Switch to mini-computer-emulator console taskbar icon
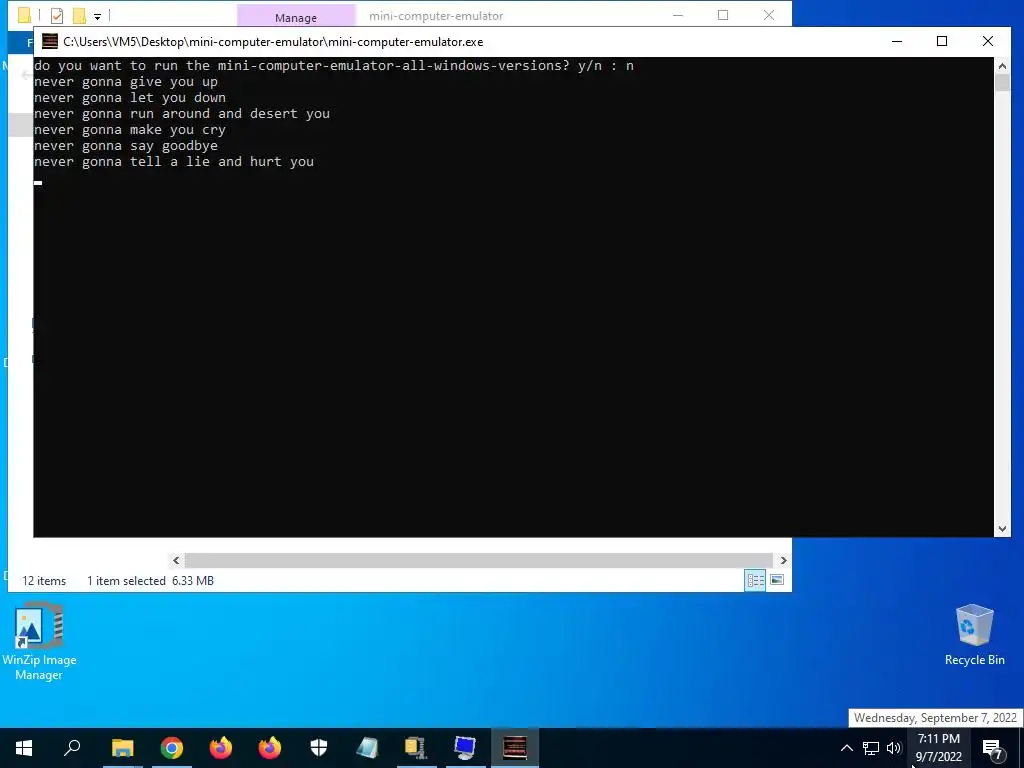The height and width of the screenshot is (768, 1024). 515,748
